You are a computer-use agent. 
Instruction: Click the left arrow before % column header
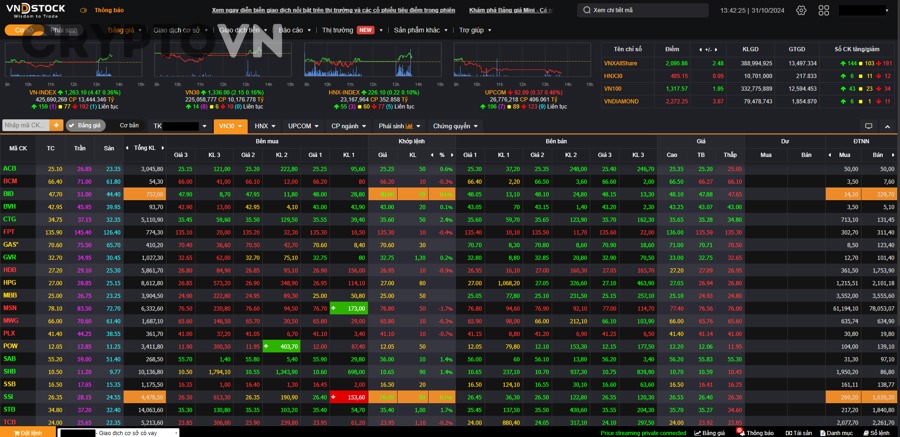pos(432,155)
